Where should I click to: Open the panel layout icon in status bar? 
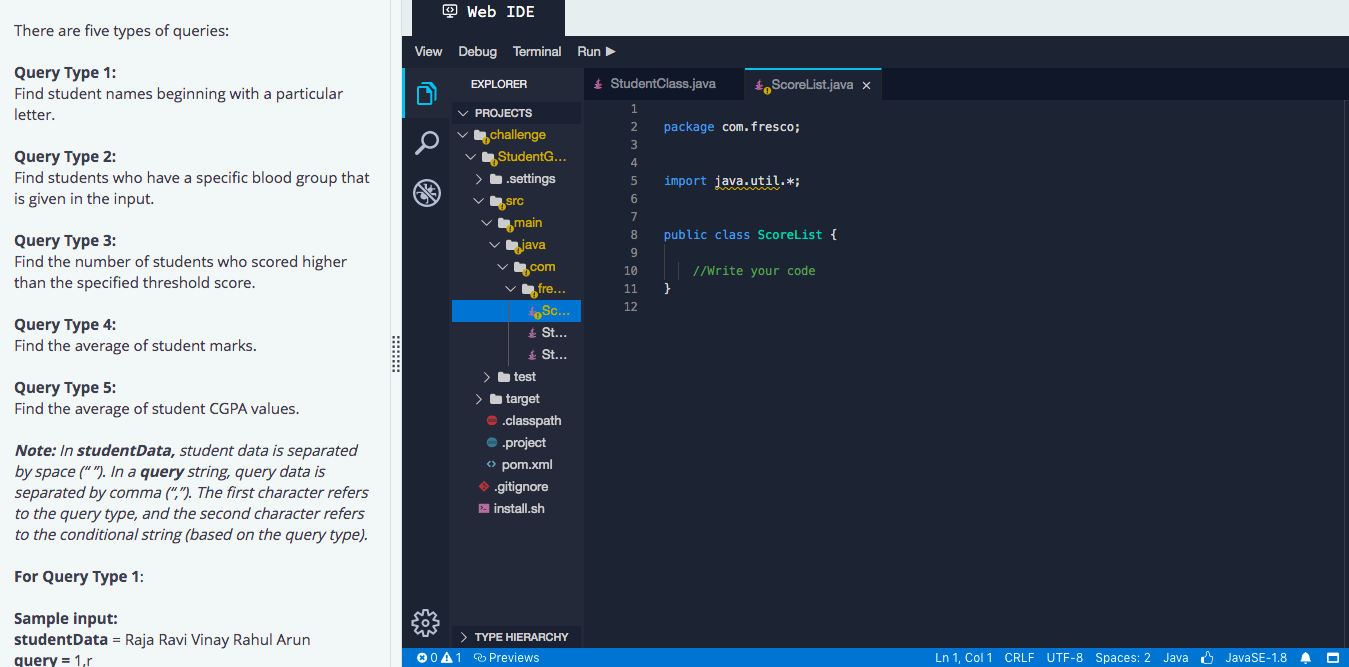1332,658
